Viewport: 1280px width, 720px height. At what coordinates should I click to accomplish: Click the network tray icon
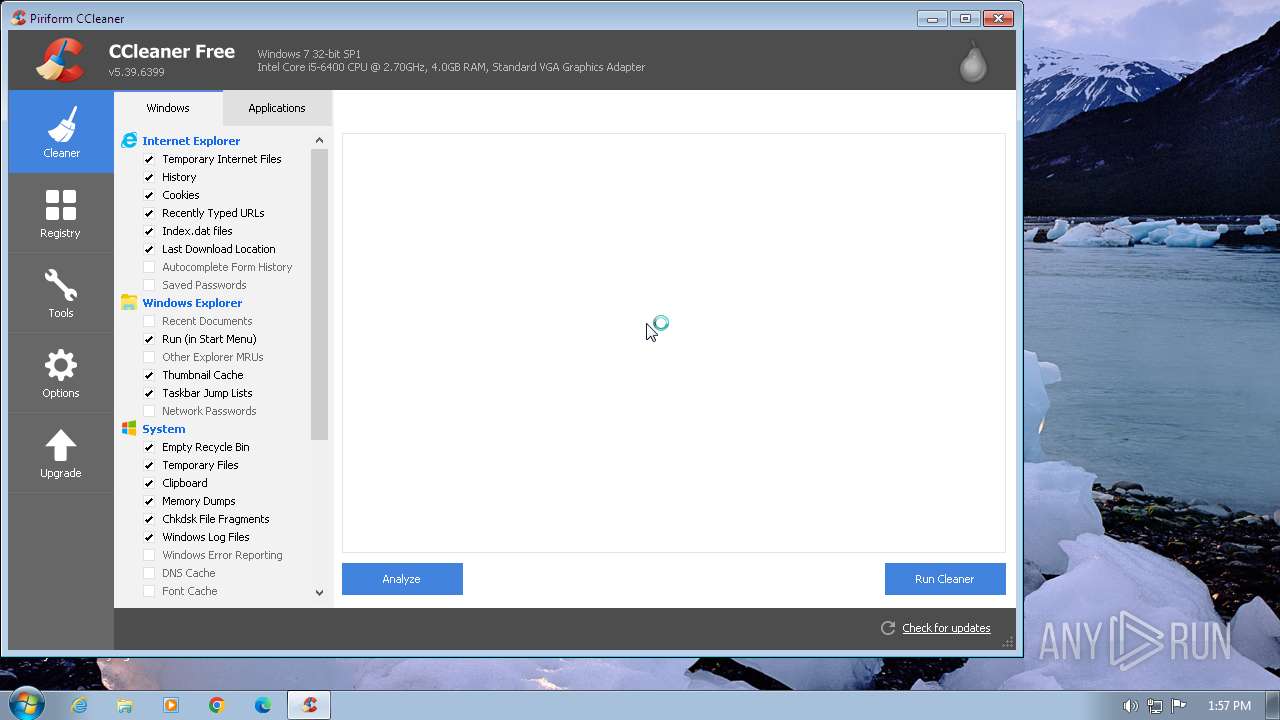[x=1155, y=706]
